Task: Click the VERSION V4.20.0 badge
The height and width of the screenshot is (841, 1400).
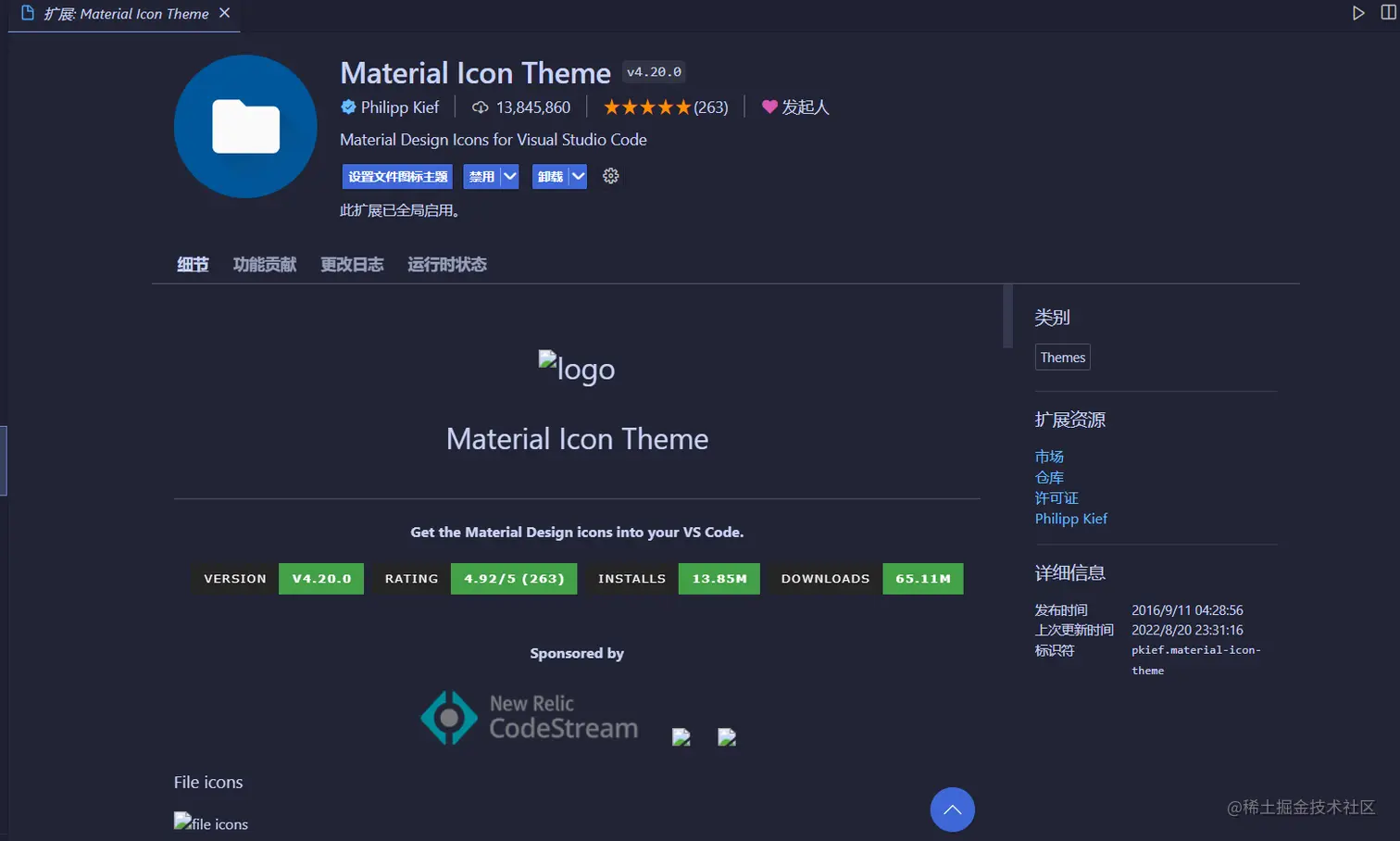Action: click(x=278, y=579)
